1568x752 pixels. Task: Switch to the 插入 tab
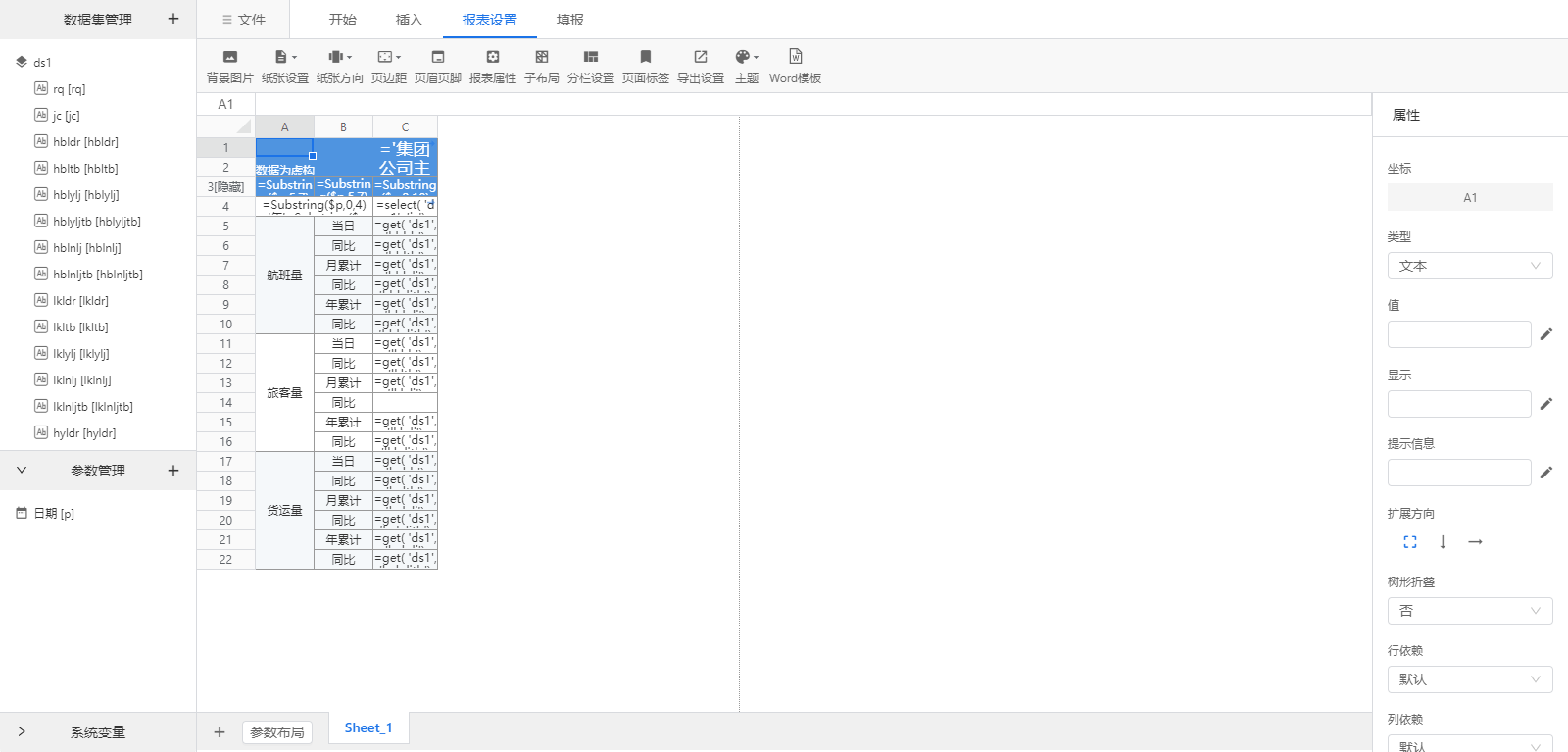(409, 20)
